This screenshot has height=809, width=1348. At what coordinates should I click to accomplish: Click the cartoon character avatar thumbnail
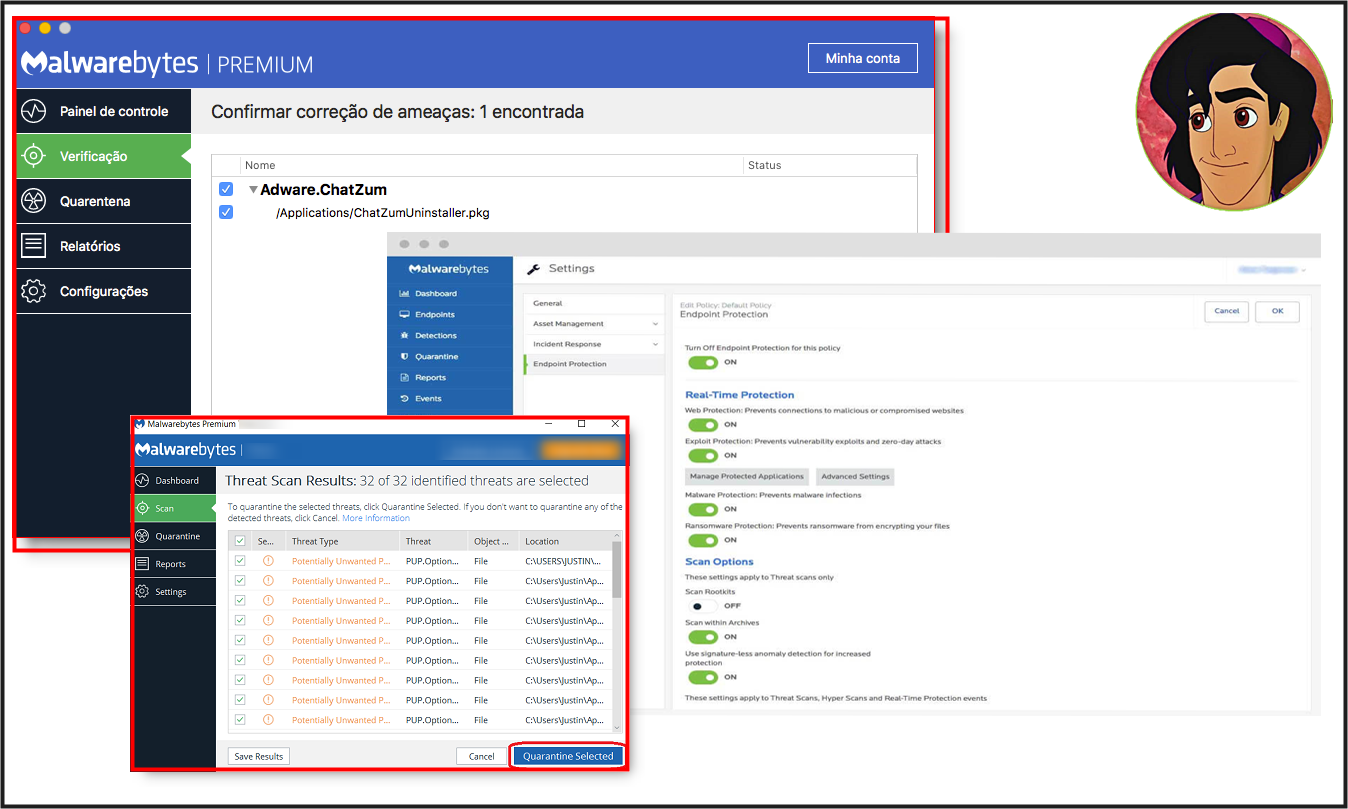pos(1235,112)
